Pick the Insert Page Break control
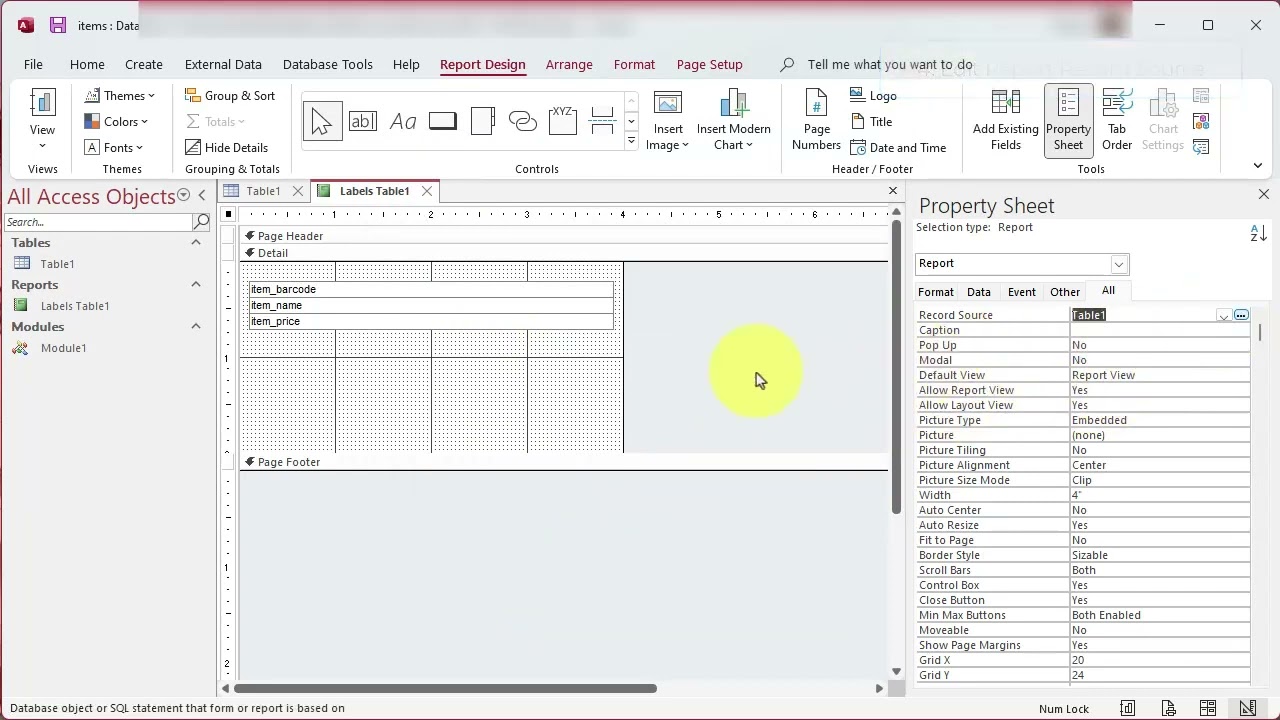 tap(602, 122)
